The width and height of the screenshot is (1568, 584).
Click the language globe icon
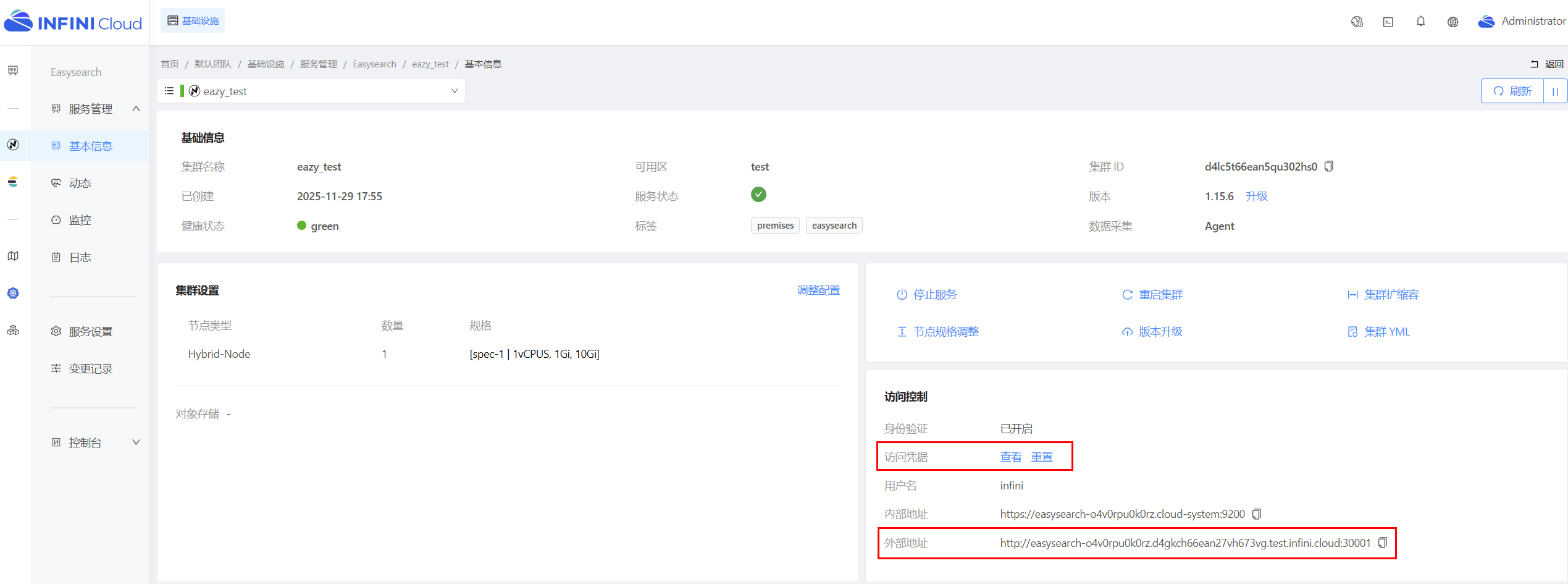click(x=1453, y=22)
